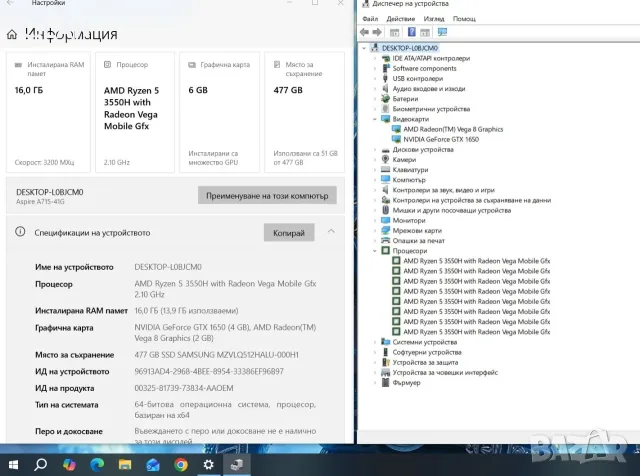Click the Forward arrow in Device Manager toolbar

tap(377, 32)
